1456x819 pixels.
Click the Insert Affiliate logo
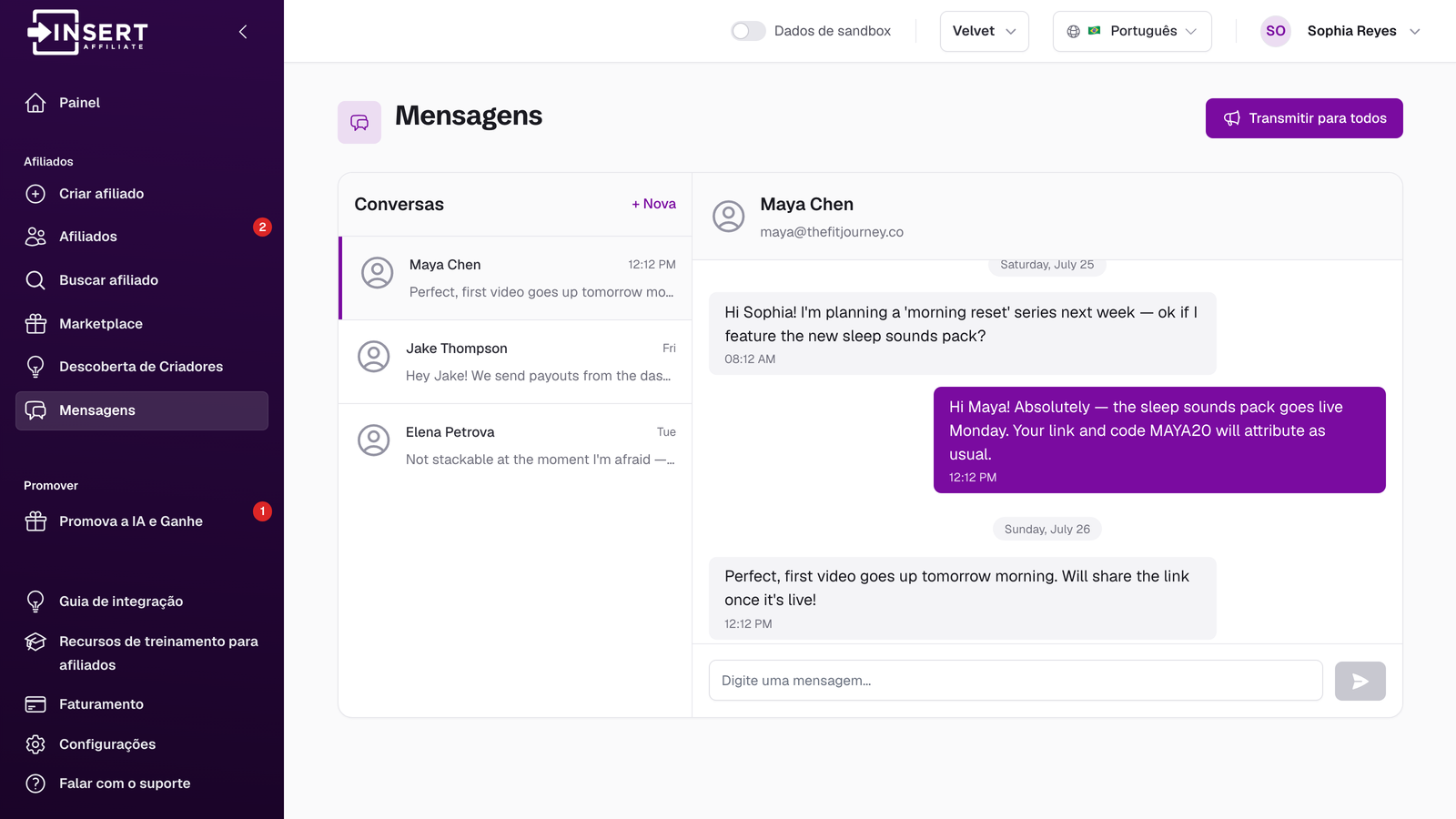[x=87, y=32]
